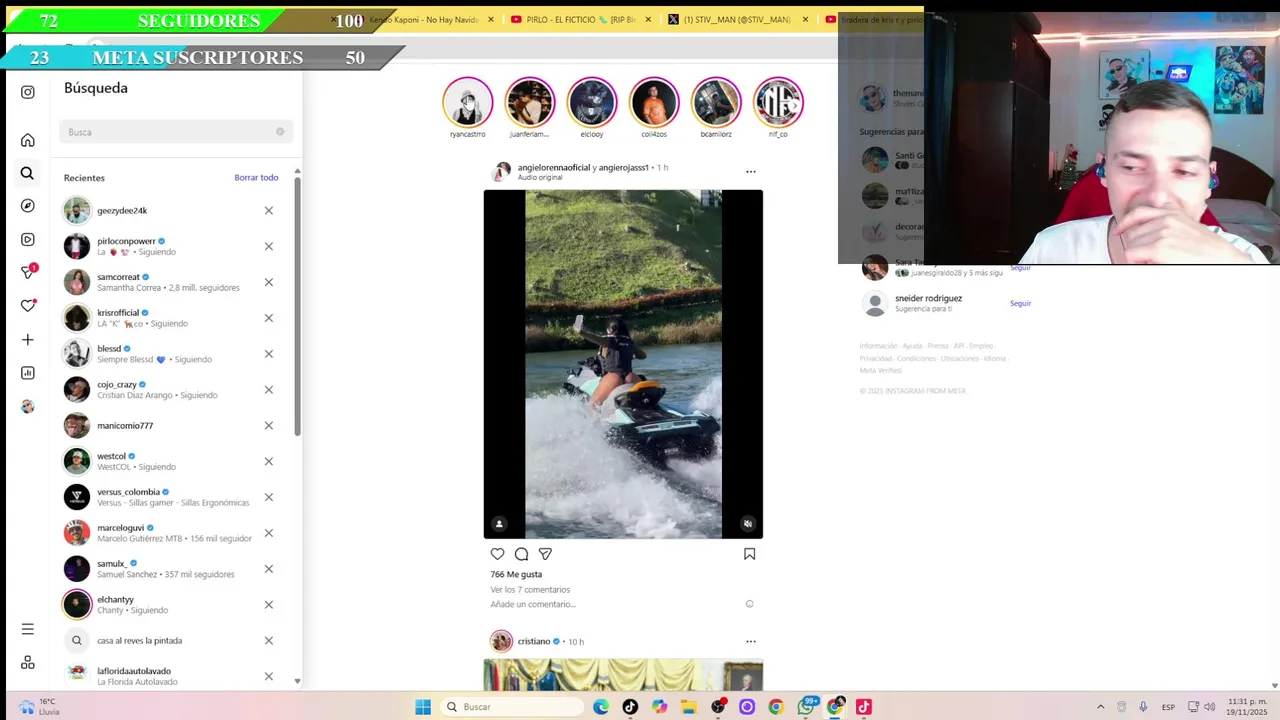This screenshot has height=720, width=1280.
Task: Remove blessd from recent searches
Action: (268, 354)
